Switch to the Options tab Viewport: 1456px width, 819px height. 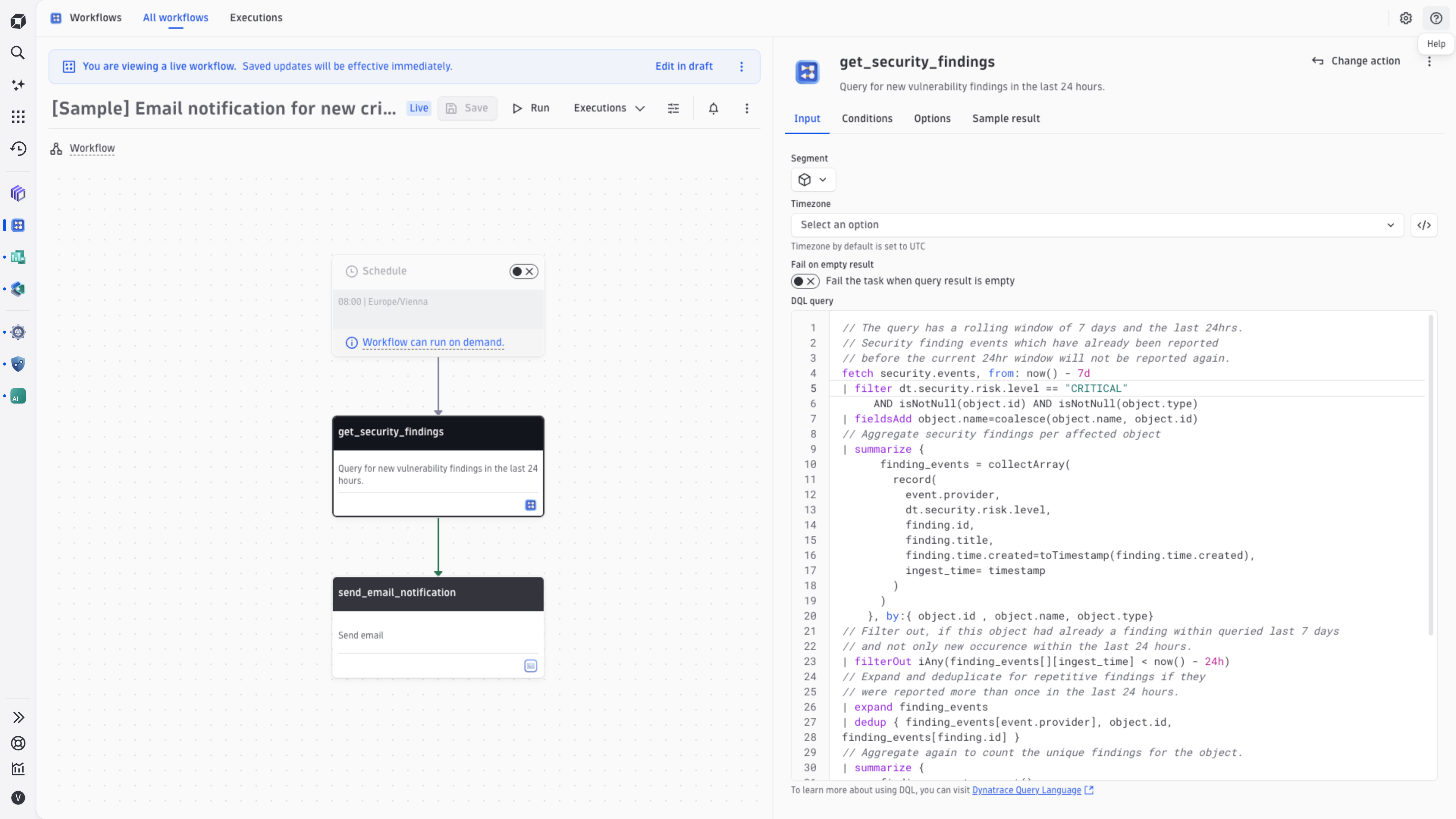coord(932,119)
